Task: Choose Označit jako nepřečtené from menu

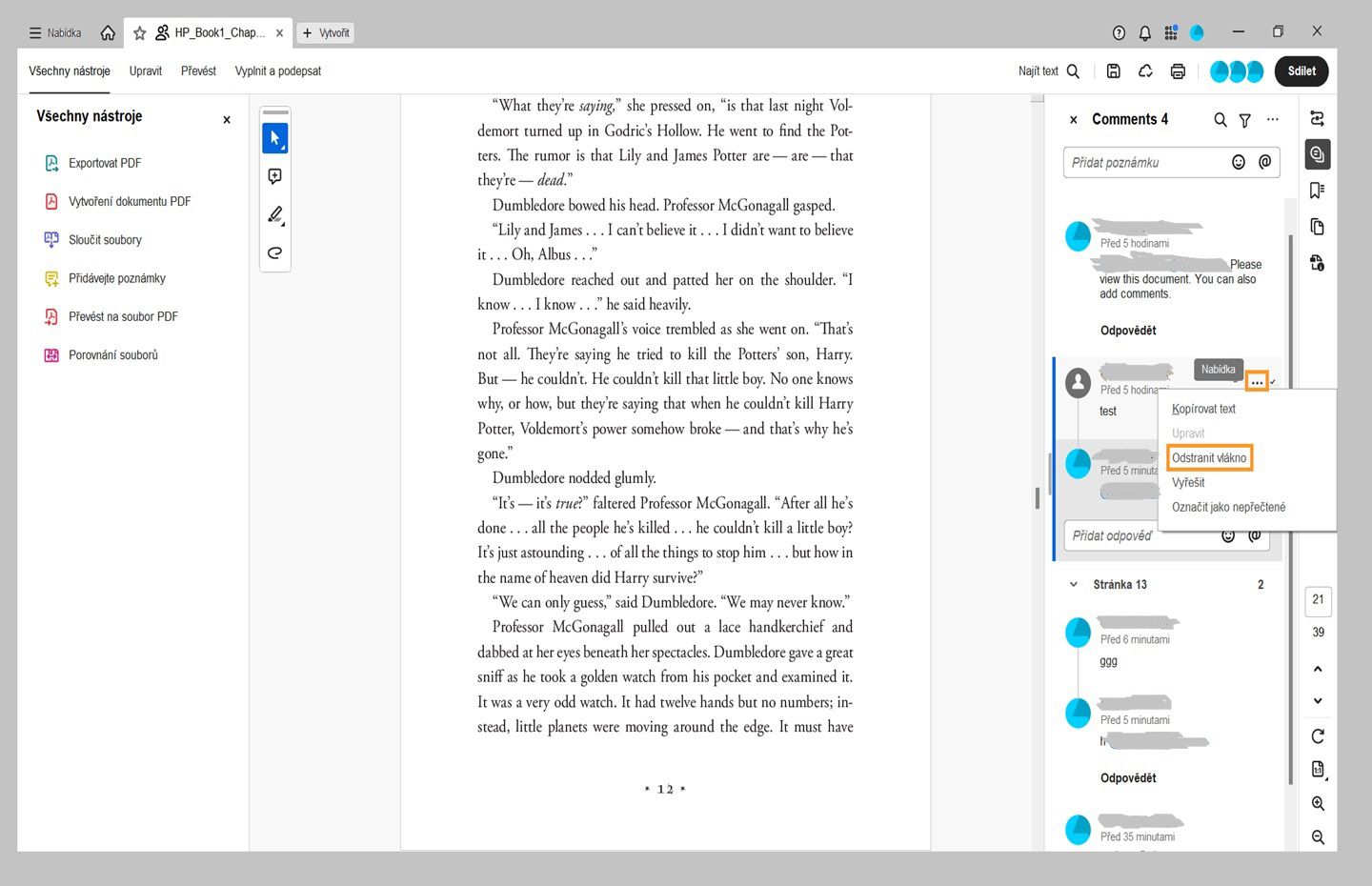Action: [1228, 508]
